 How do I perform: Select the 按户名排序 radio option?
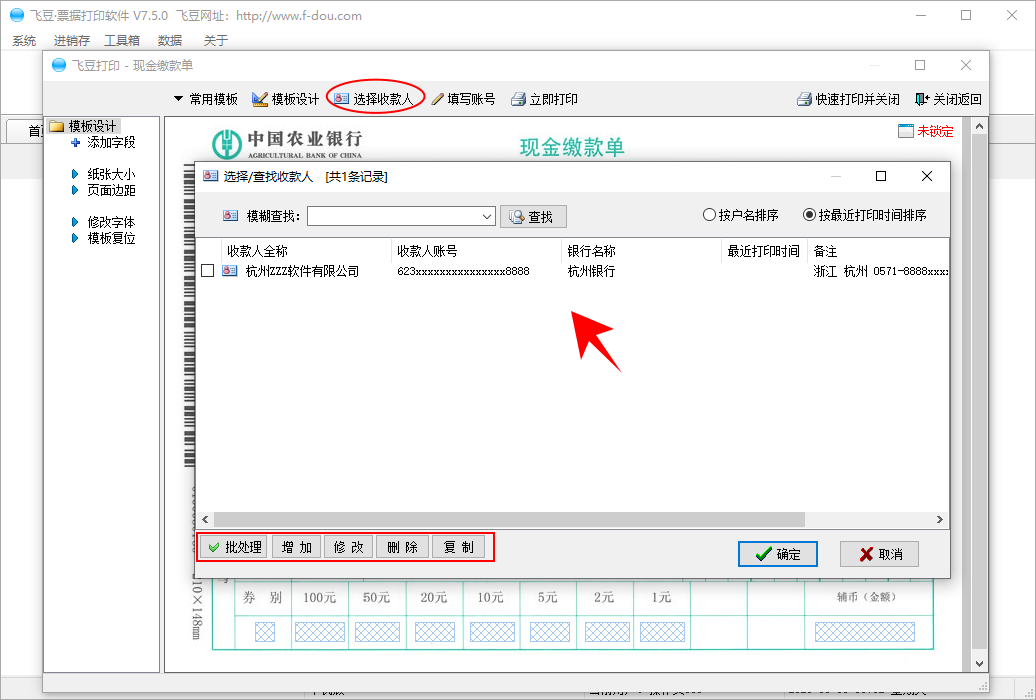click(709, 215)
